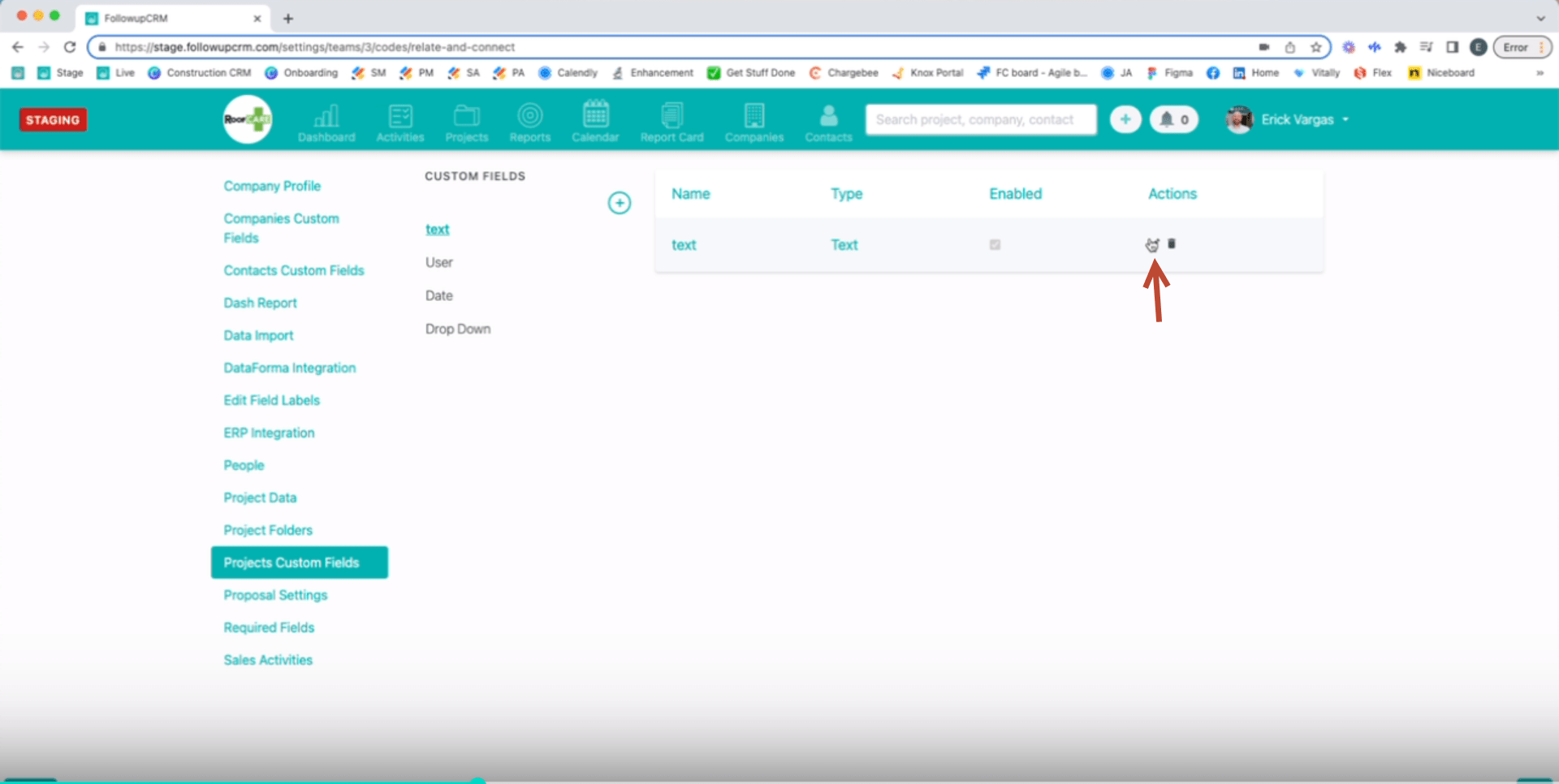Image resolution: width=1559 pixels, height=784 pixels.
Task: Sort by the Type column header
Action: (x=846, y=194)
